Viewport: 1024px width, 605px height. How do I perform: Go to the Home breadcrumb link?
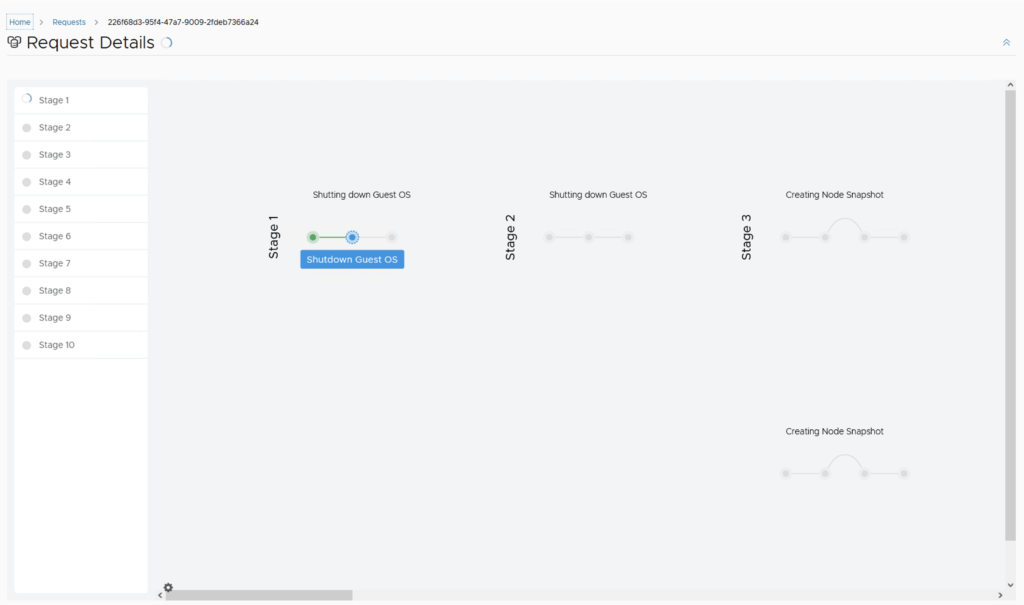(20, 22)
